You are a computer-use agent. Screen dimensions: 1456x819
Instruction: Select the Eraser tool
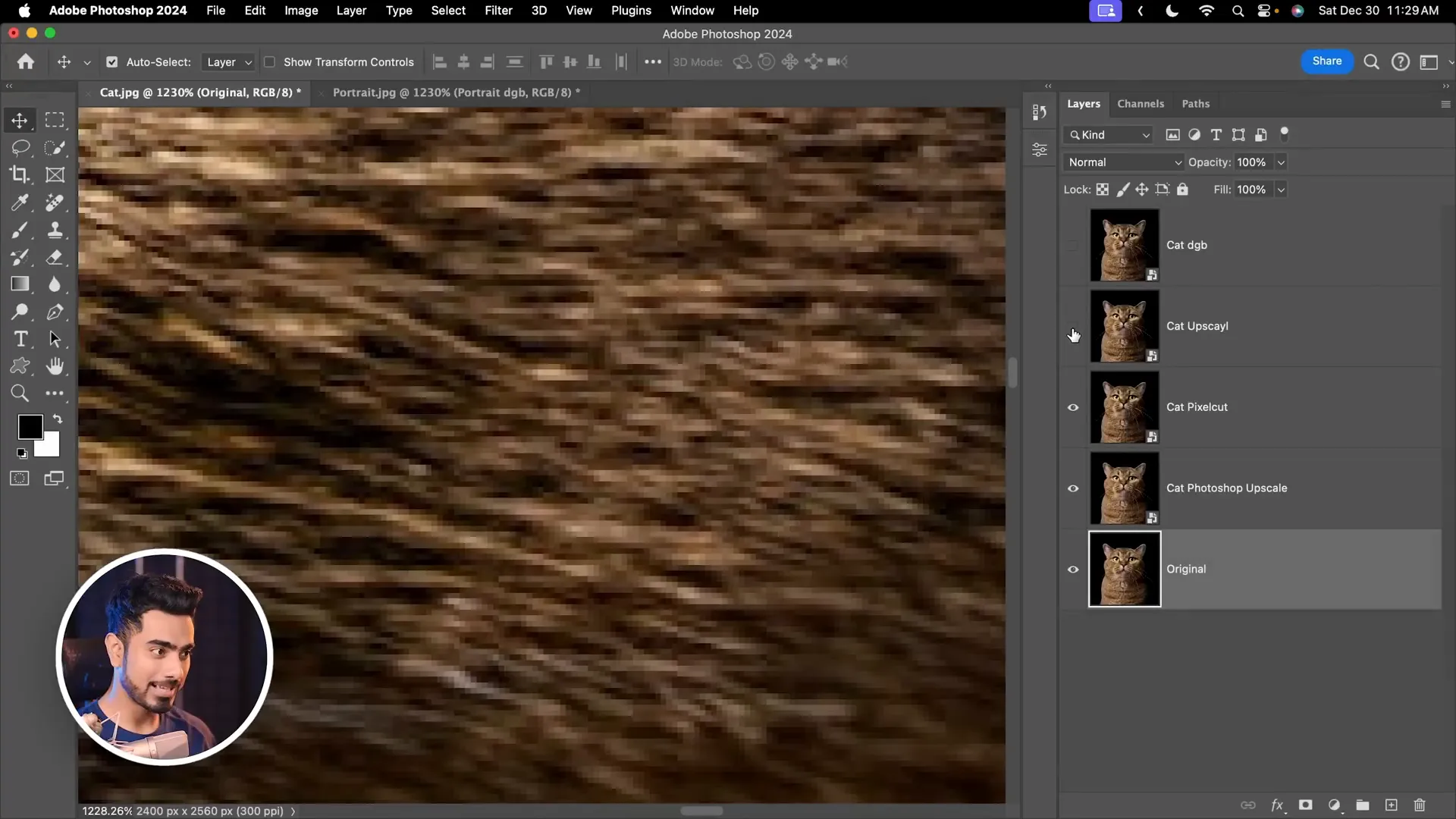pos(55,257)
